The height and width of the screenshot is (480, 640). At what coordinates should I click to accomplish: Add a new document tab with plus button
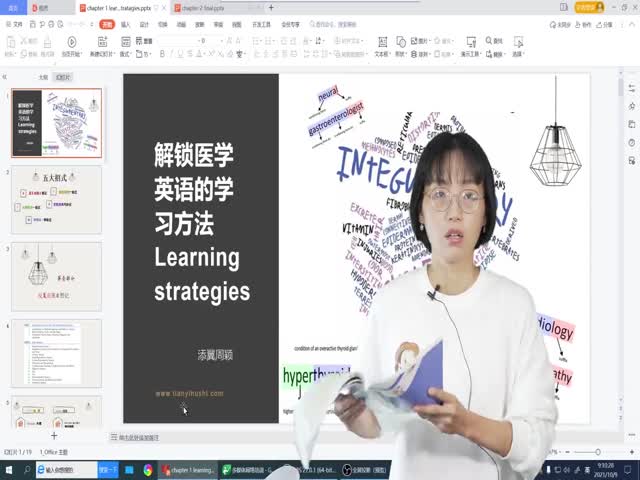click(x=271, y=8)
